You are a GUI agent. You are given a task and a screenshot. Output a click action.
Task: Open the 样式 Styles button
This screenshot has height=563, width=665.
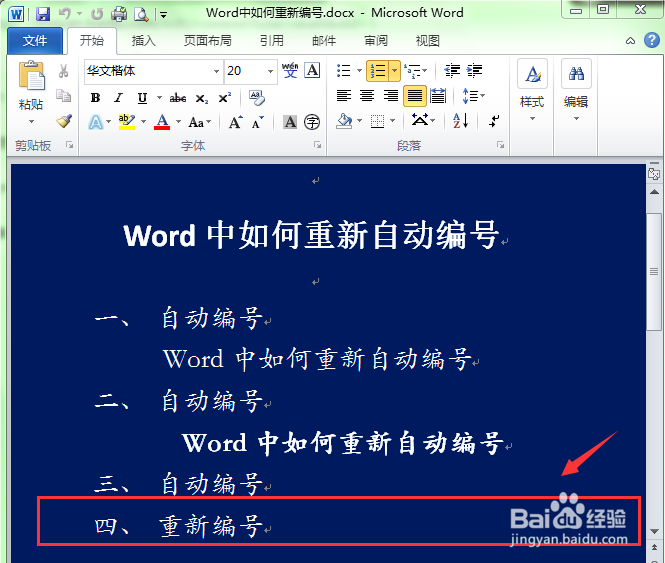532,91
